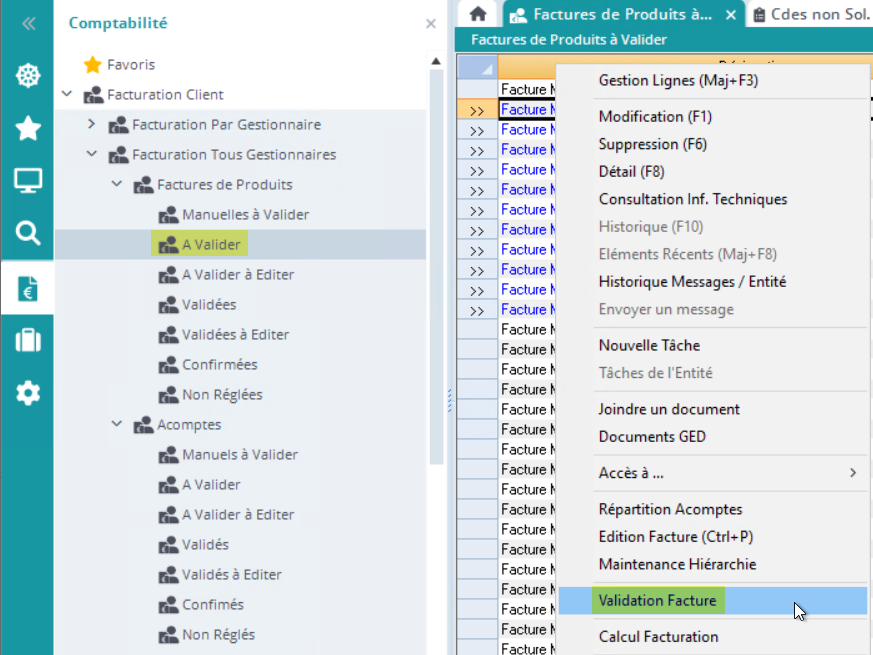The height and width of the screenshot is (655, 873).
Task: Expand the Facturation Par Gestionnaire node
Action: tap(92, 125)
